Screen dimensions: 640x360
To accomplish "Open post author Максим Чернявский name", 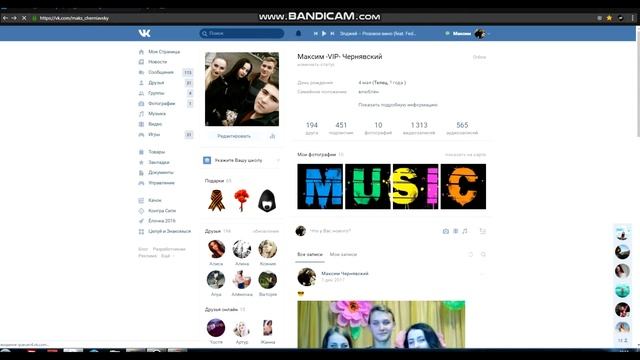I will pos(345,273).
